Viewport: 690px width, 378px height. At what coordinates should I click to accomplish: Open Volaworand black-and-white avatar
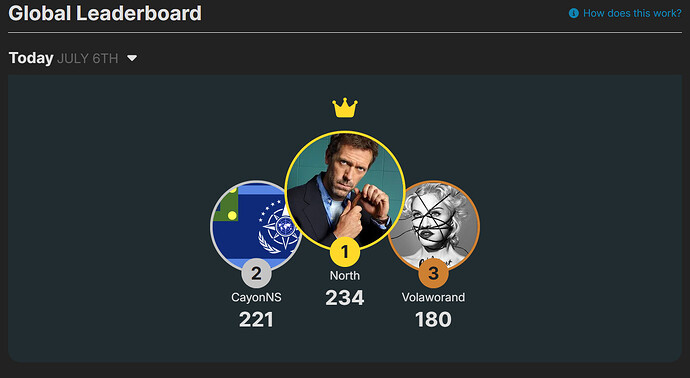[x=434, y=225]
